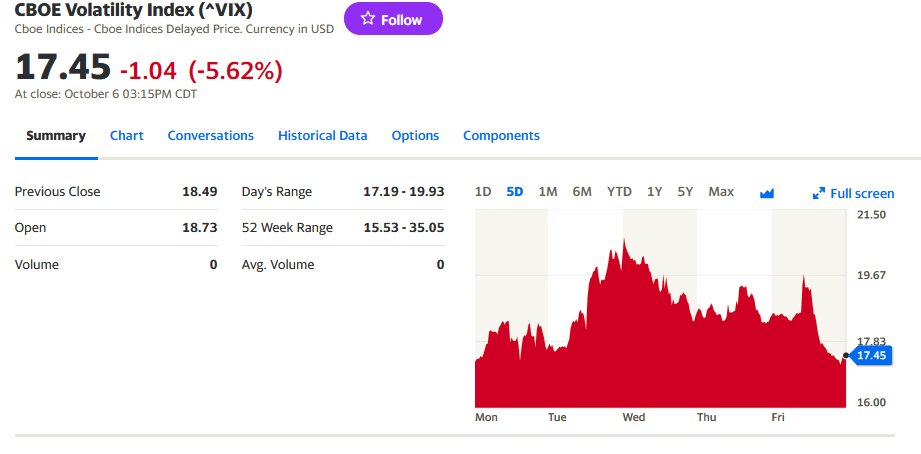Click the Volume label
921x454 pixels.
(x=36, y=265)
